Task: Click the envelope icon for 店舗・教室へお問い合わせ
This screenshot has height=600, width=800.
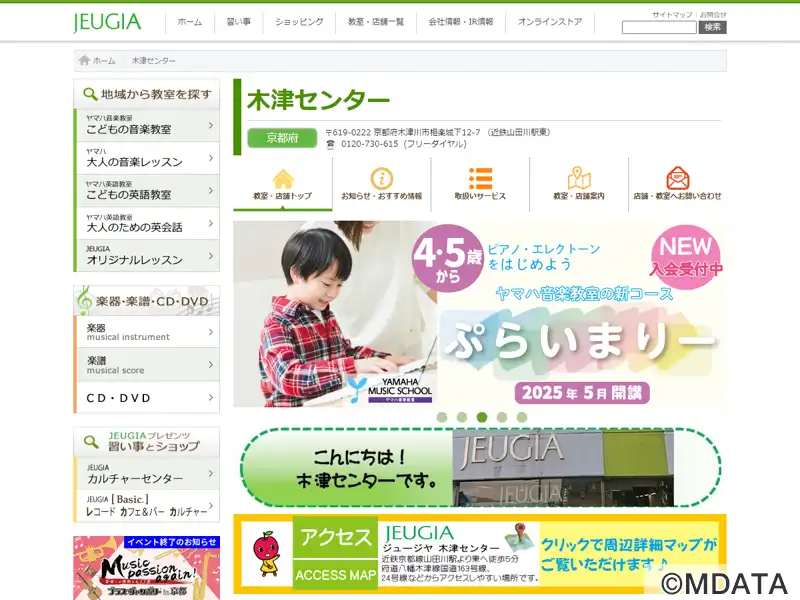Action: click(x=678, y=178)
